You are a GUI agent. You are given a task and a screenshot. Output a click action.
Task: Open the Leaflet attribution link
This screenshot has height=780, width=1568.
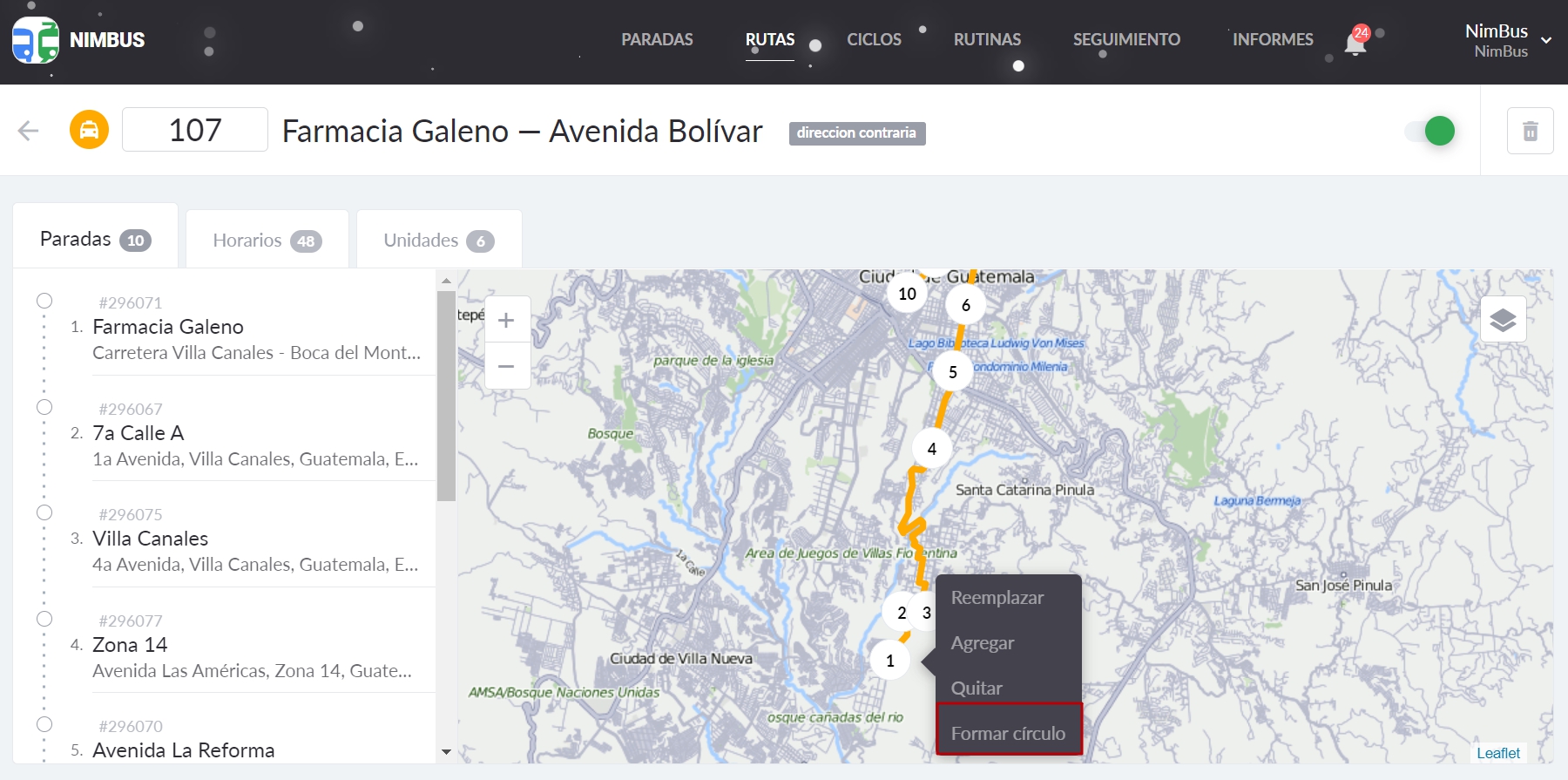point(1498,753)
